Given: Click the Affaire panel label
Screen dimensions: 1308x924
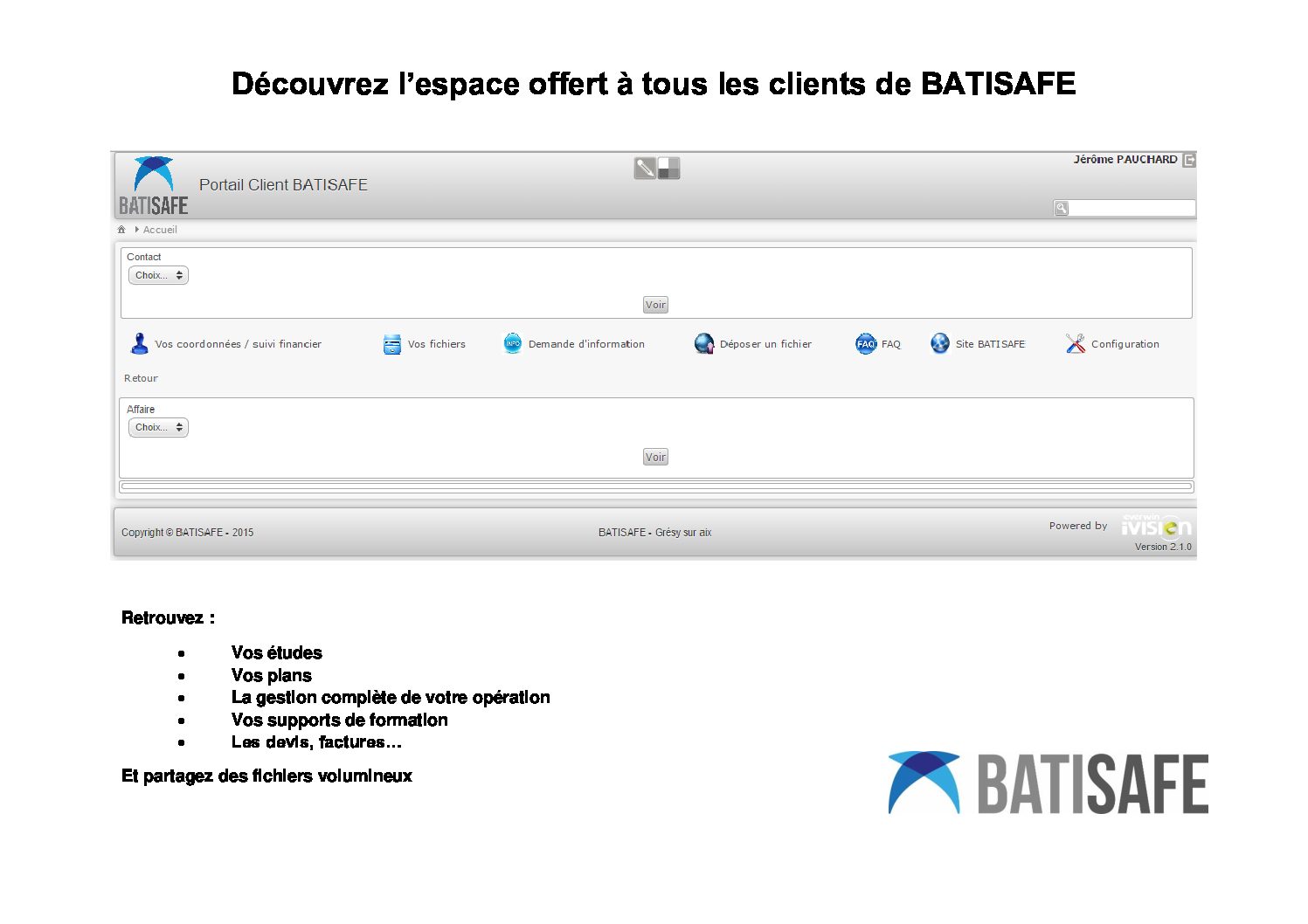Looking at the screenshot, I should [x=141, y=409].
